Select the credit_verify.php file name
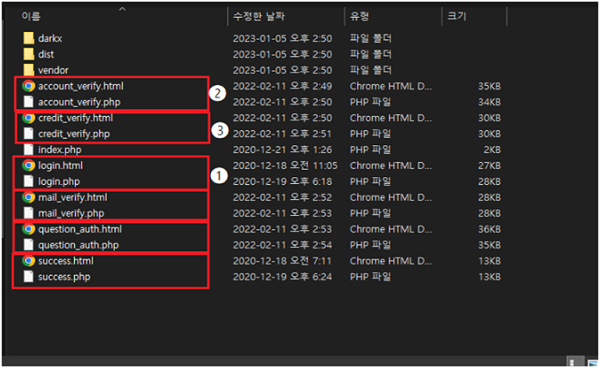This screenshot has width=600, height=368. point(74,134)
